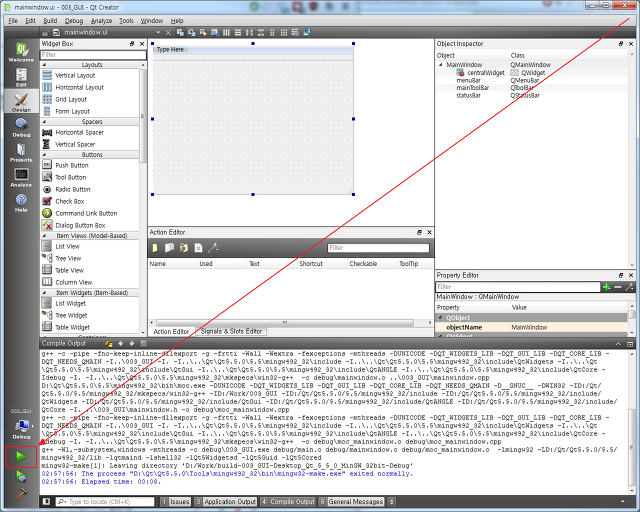Apply horizontal splitter layout icon

[x=249, y=32]
